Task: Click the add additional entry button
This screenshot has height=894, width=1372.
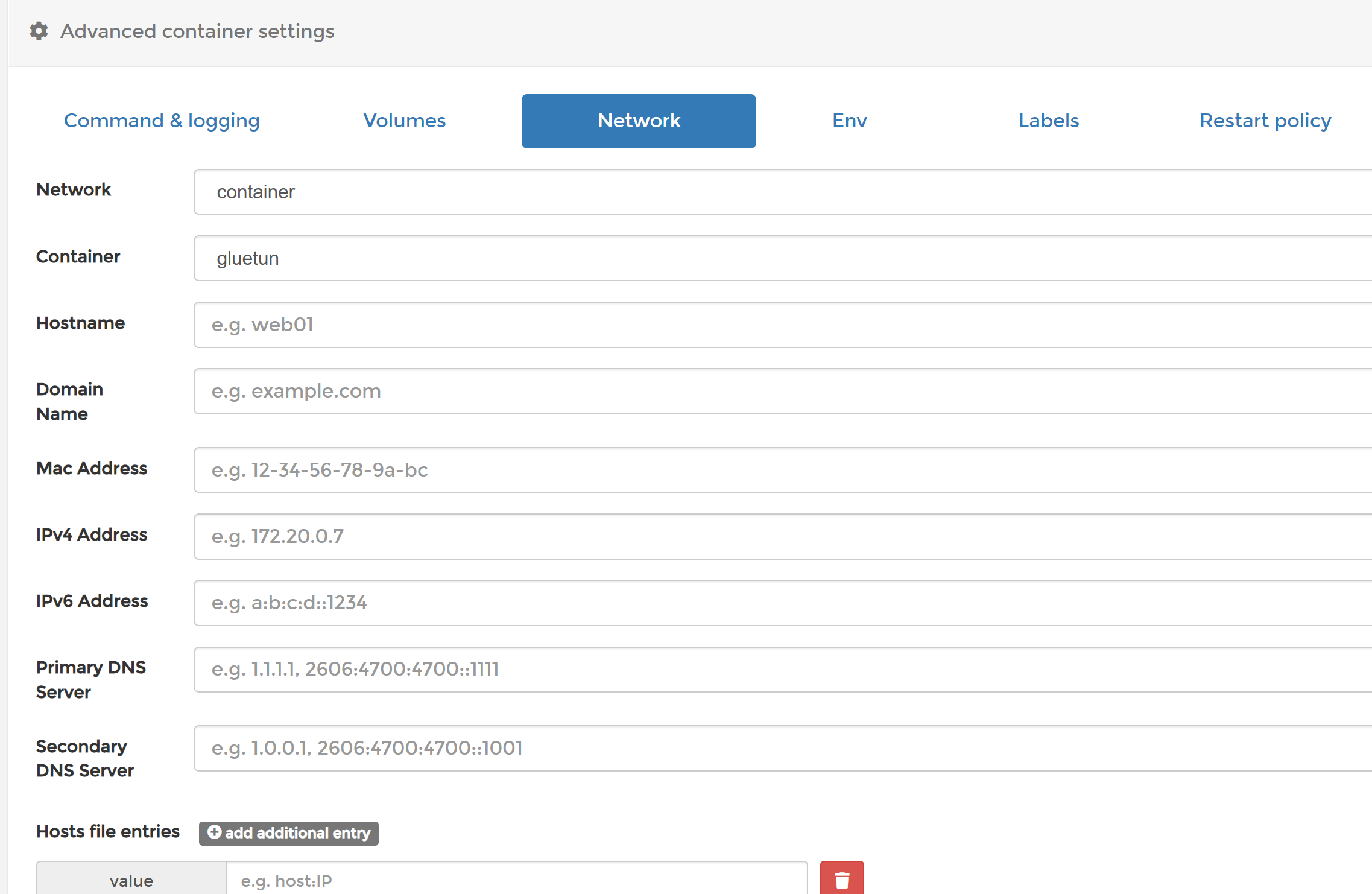Action: [288, 833]
